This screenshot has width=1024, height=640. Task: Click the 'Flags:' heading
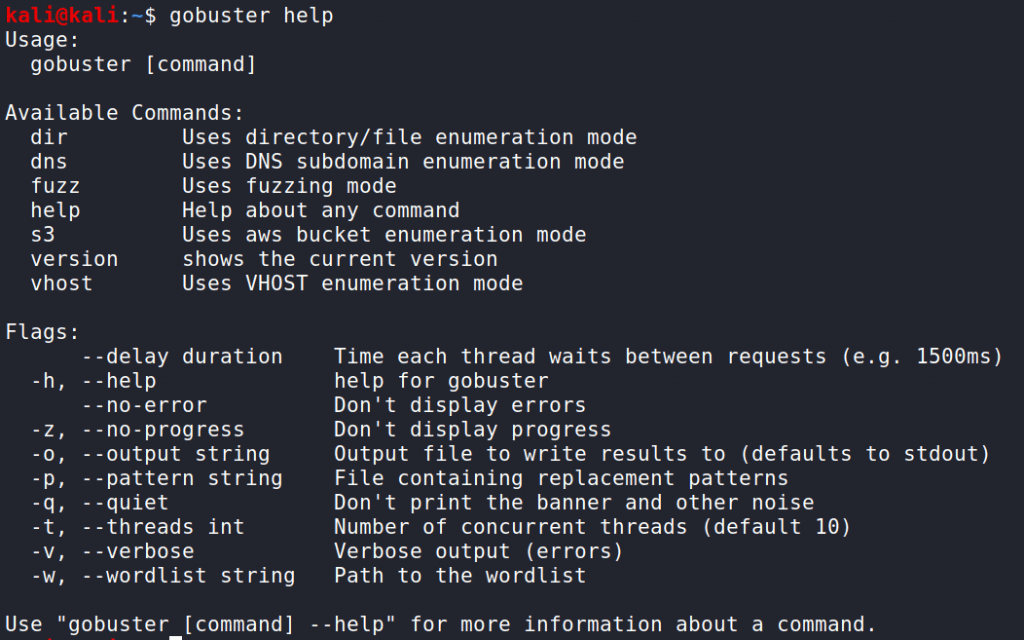click(x=42, y=332)
